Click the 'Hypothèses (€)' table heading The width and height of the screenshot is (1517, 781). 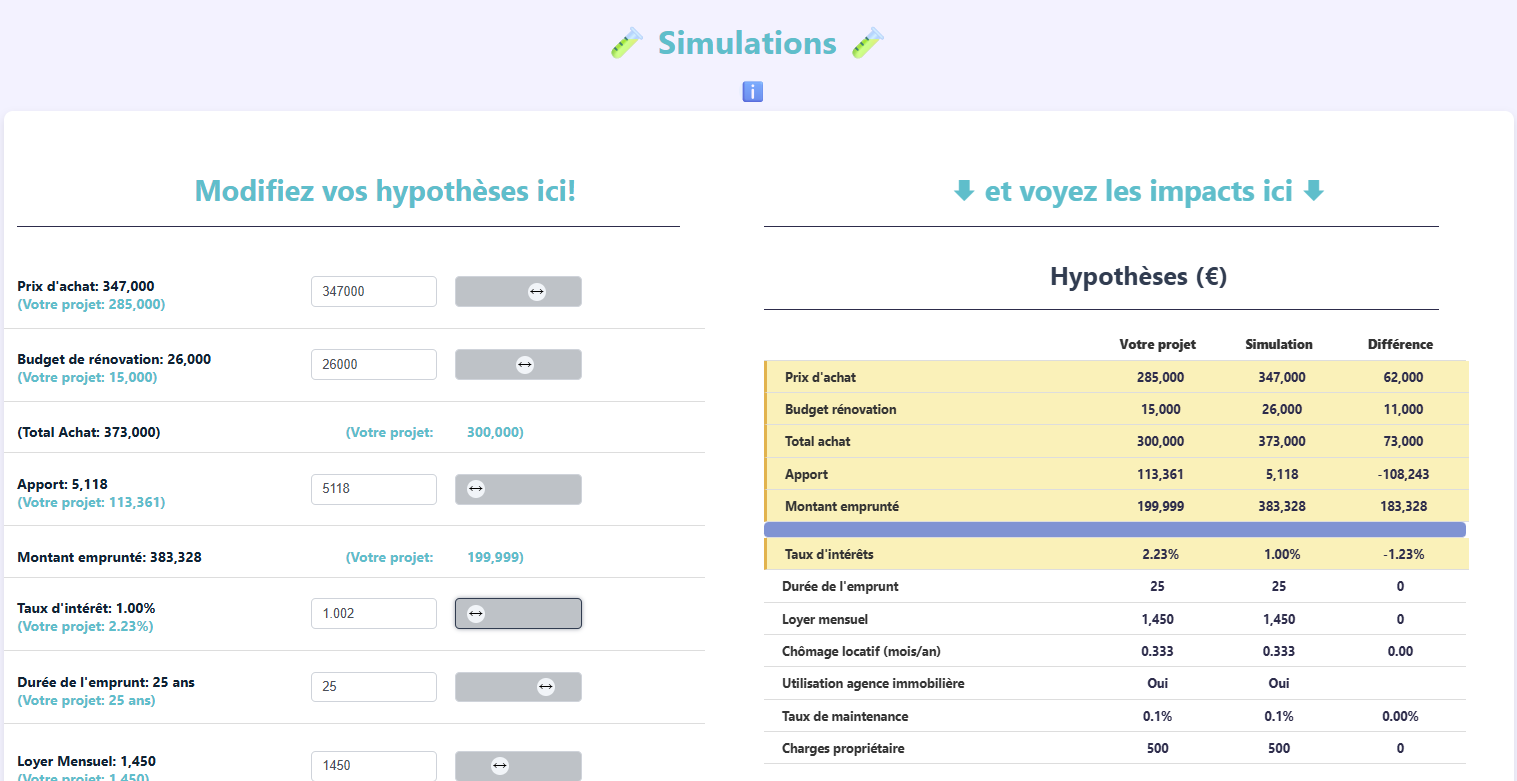1138,277
